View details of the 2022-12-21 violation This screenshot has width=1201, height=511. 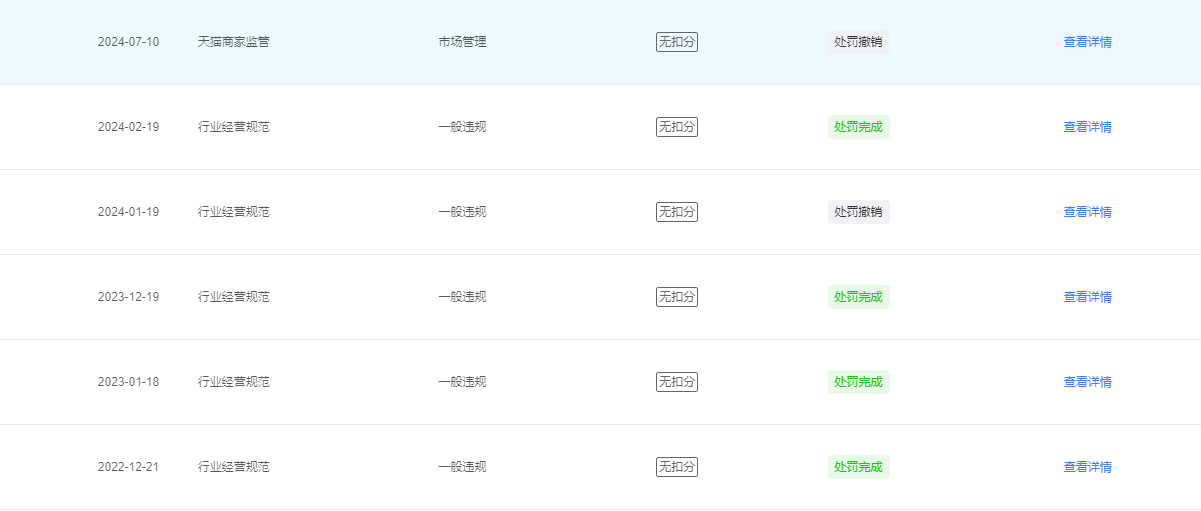1087,467
